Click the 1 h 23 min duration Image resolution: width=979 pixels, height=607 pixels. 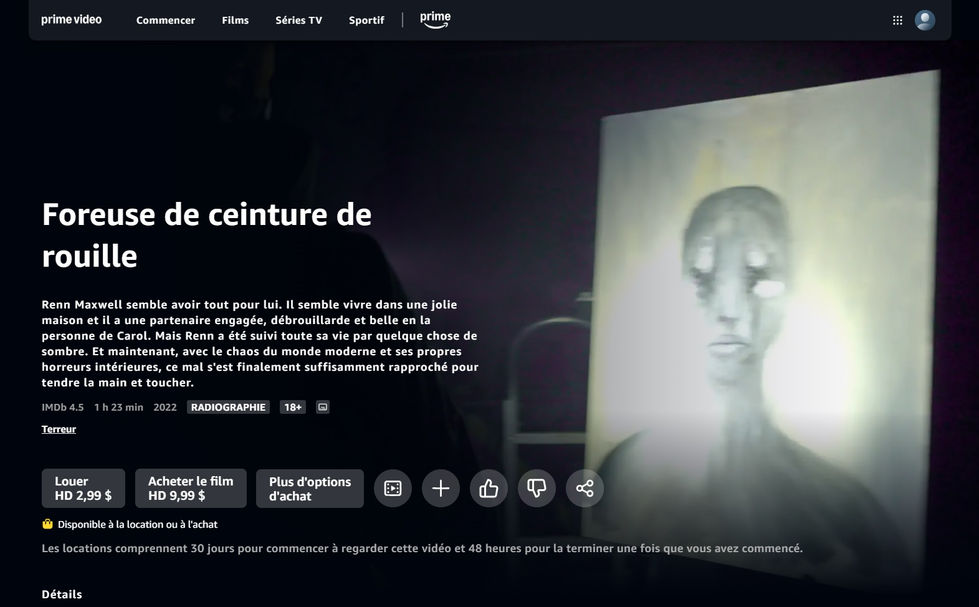pyautogui.click(x=119, y=407)
